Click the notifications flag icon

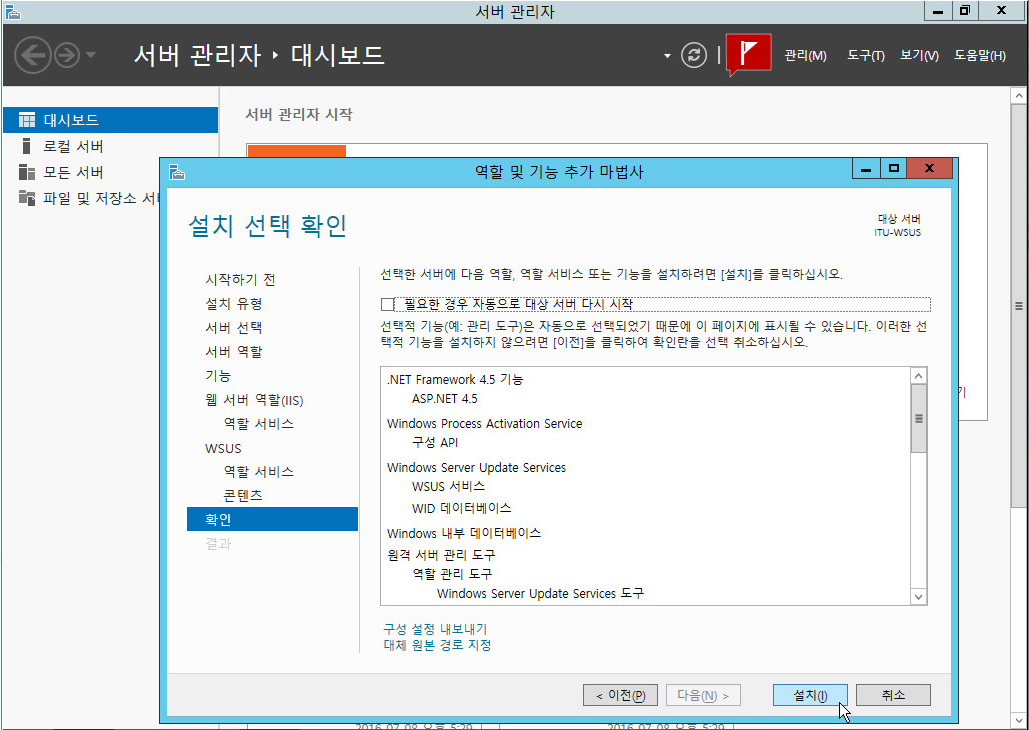point(748,54)
